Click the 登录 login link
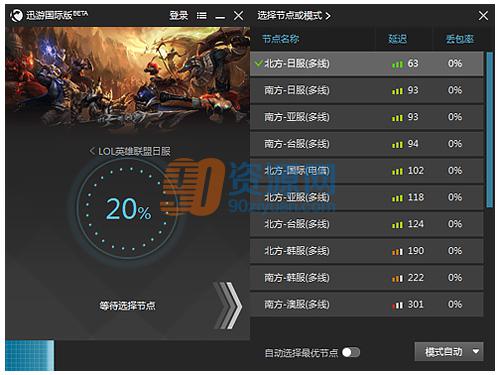The height and width of the screenshot is (375, 500). 179,15
